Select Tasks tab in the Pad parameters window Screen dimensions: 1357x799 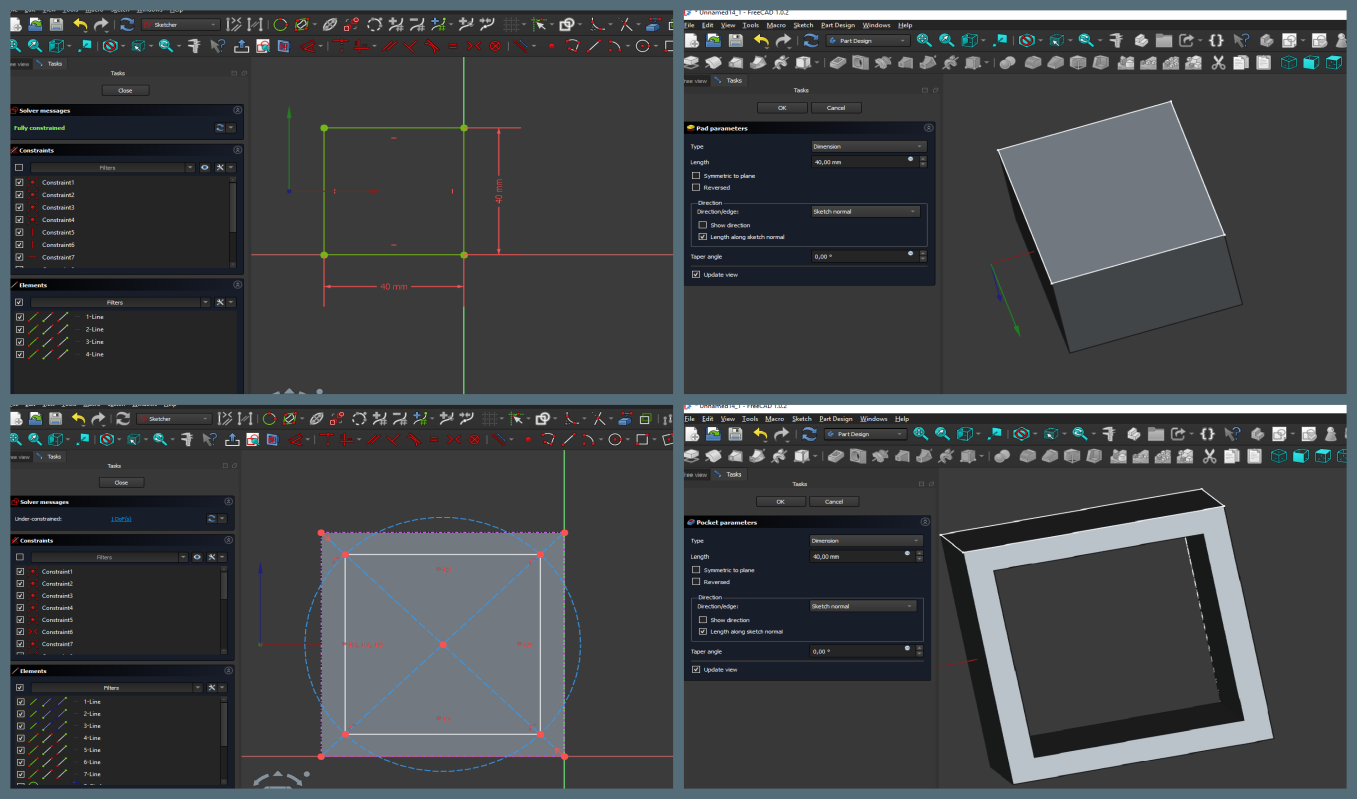pyautogui.click(x=729, y=81)
